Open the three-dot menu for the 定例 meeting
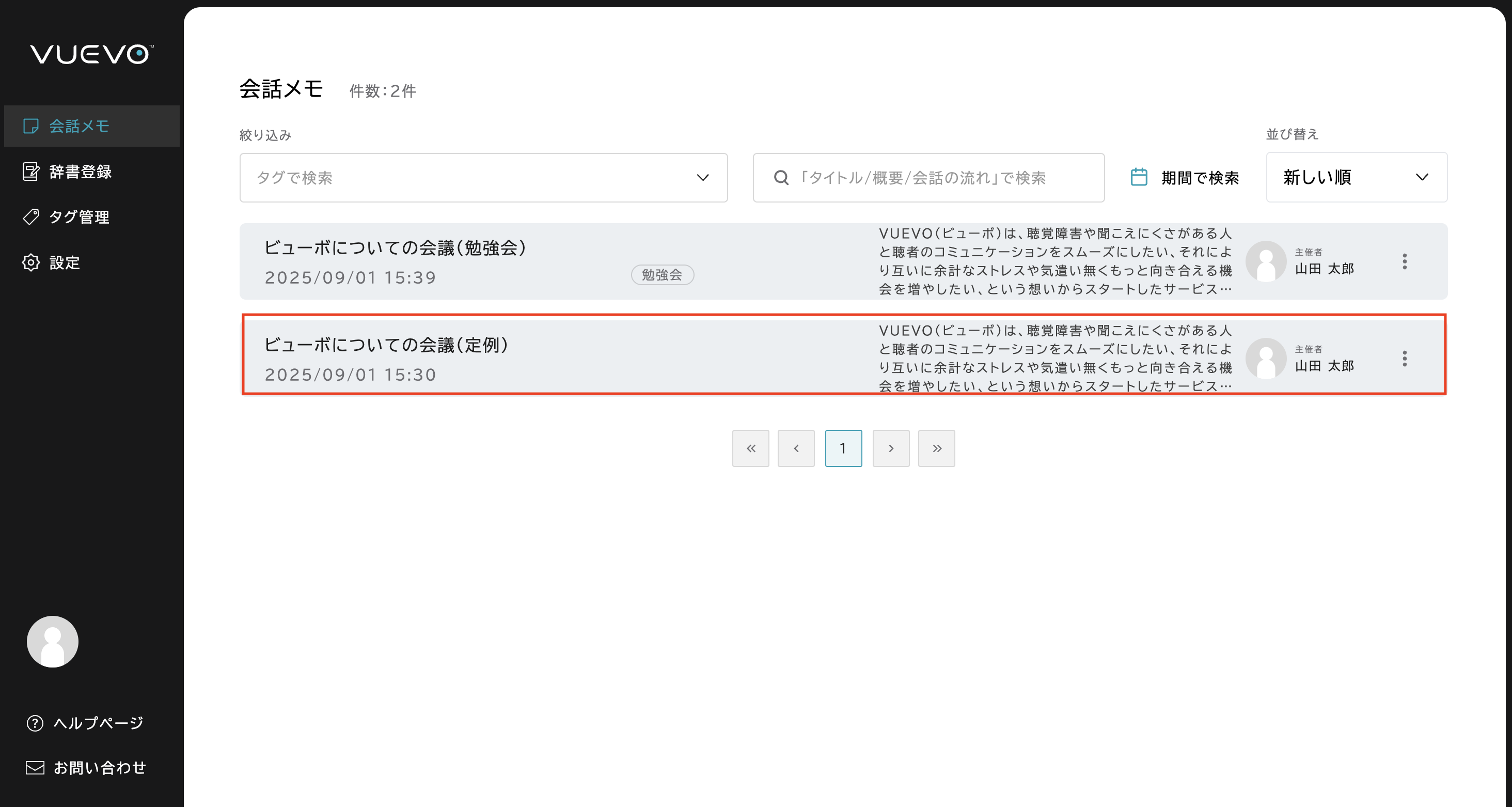 tap(1405, 358)
